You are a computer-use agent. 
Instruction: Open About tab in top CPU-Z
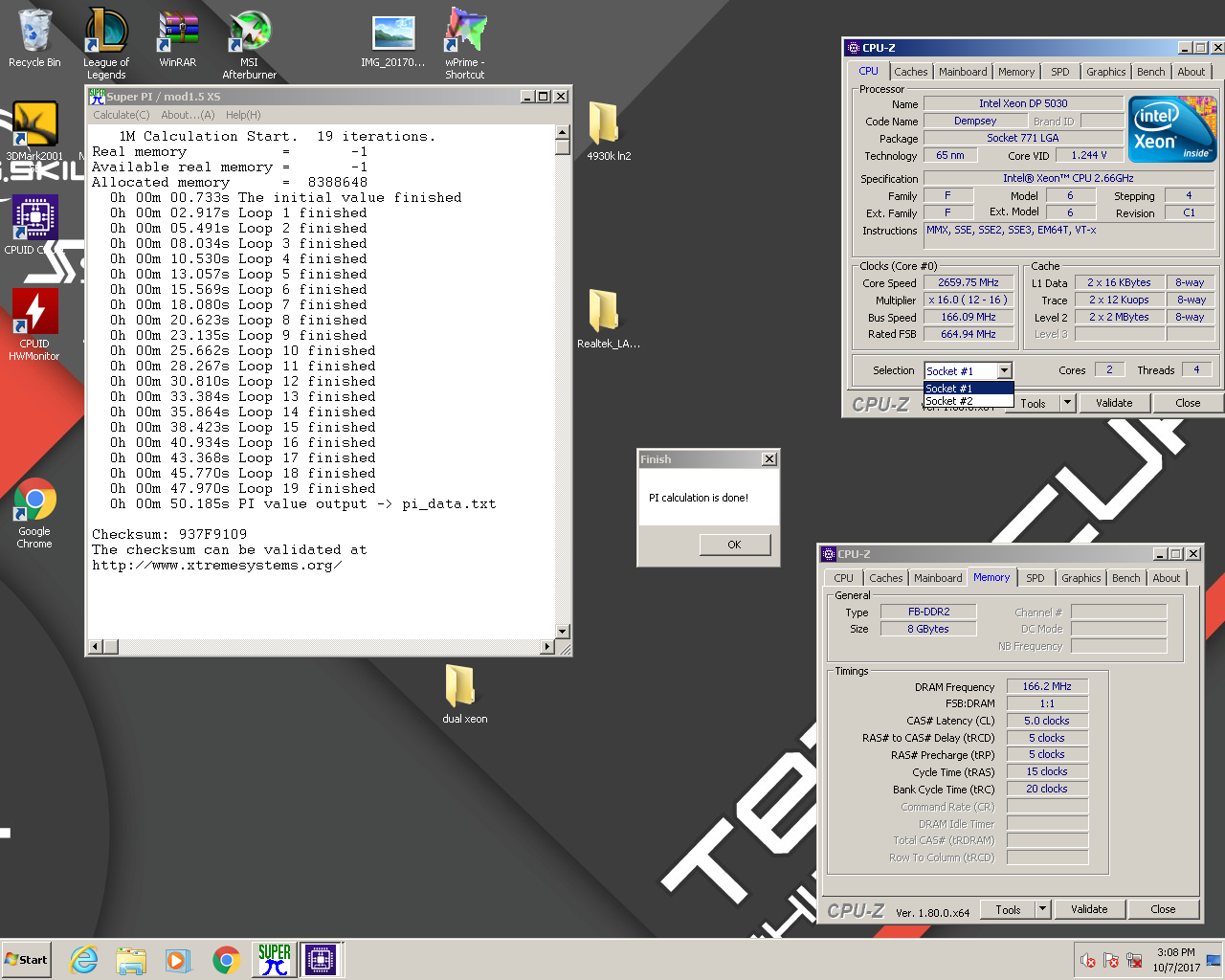1192,72
